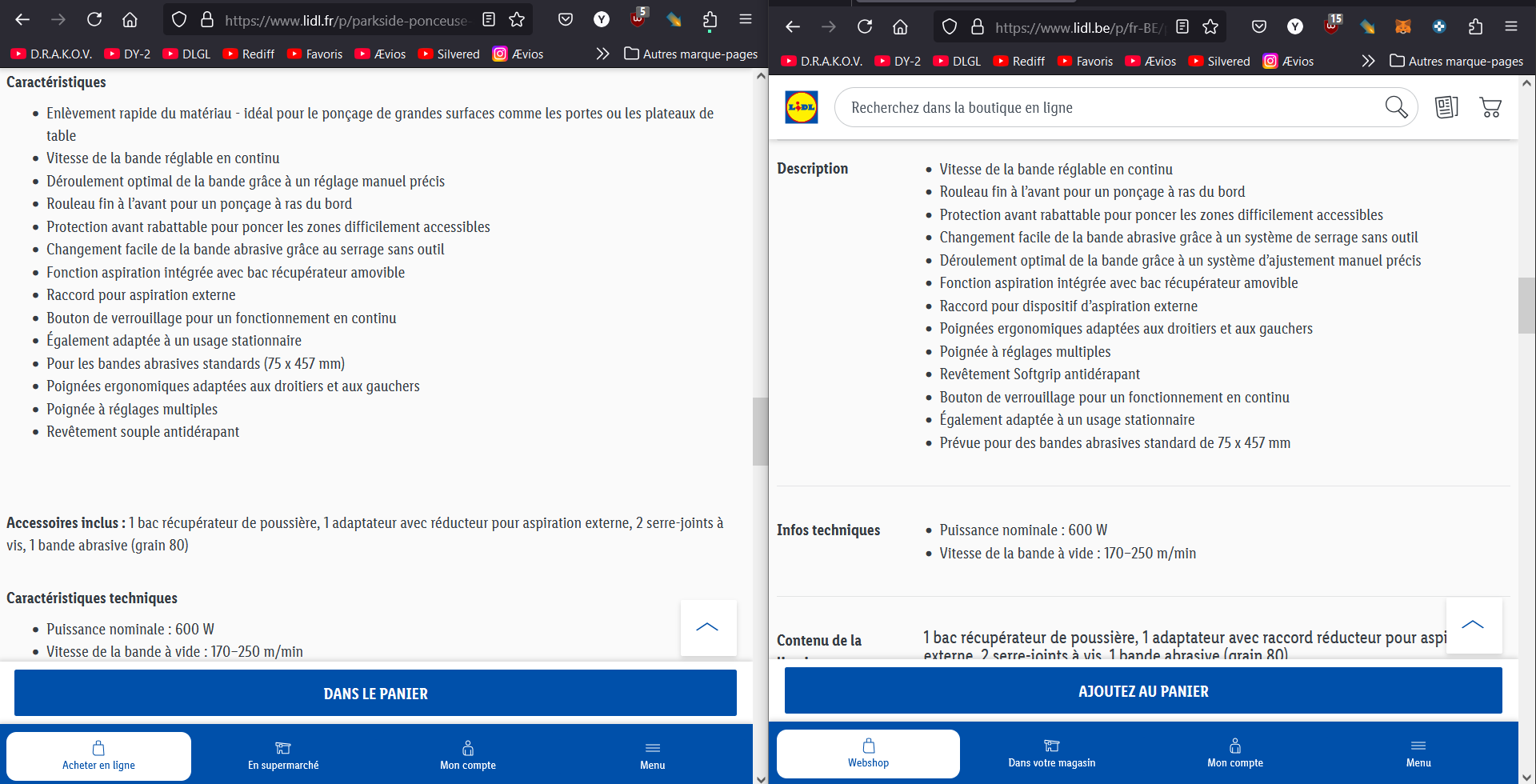Screen dimensions: 1536x784
Task: Open reader view in left browser window
Action: tap(489, 19)
